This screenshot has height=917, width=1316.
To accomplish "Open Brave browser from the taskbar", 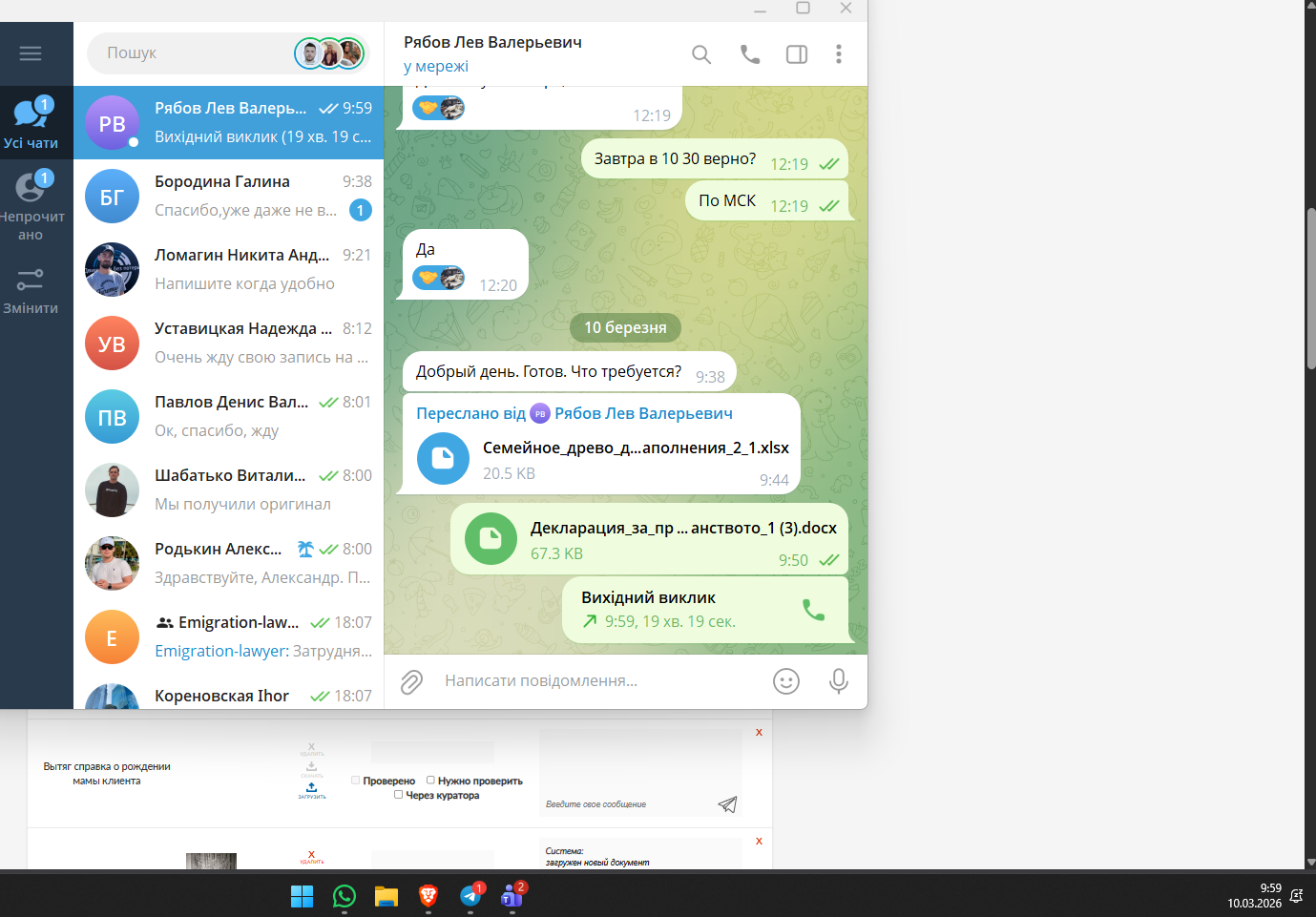I will (x=428, y=896).
